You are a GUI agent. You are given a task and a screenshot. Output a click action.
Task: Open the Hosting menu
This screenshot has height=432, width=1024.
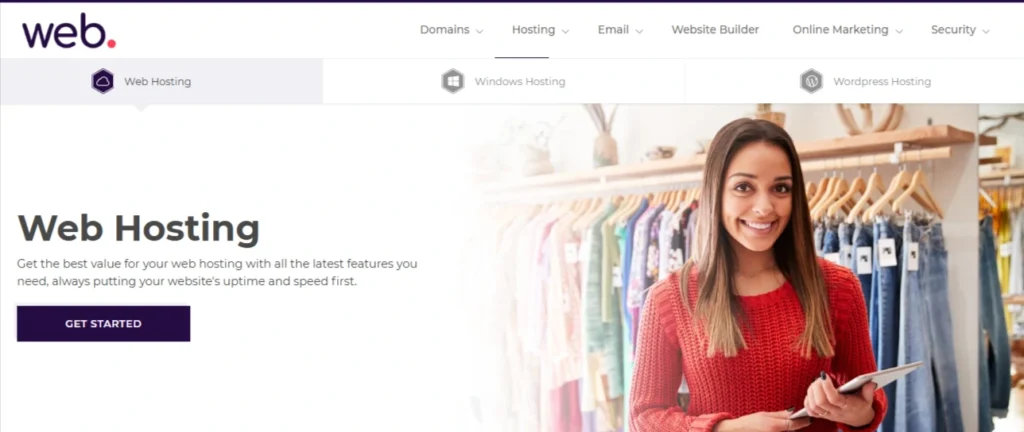(x=534, y=29)
